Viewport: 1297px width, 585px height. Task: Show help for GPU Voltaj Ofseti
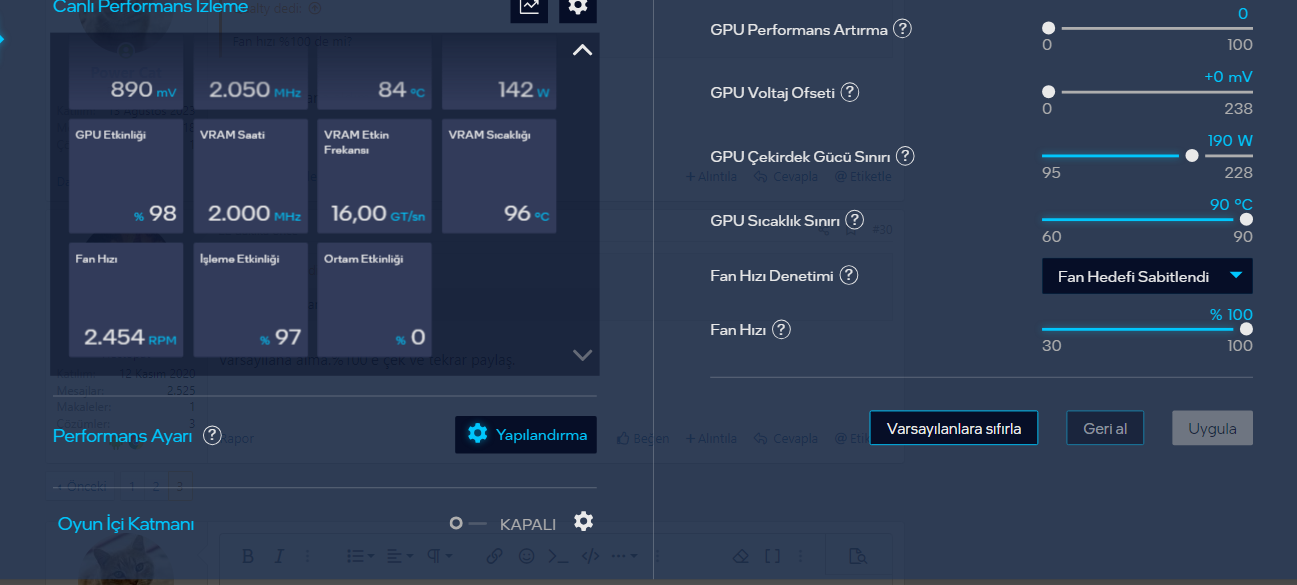click(850, 92)
